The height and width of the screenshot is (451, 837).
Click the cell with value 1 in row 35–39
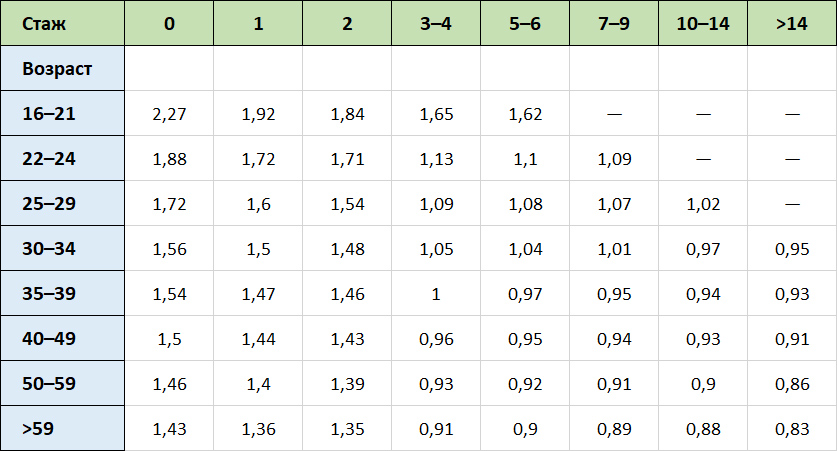(436, 293)
